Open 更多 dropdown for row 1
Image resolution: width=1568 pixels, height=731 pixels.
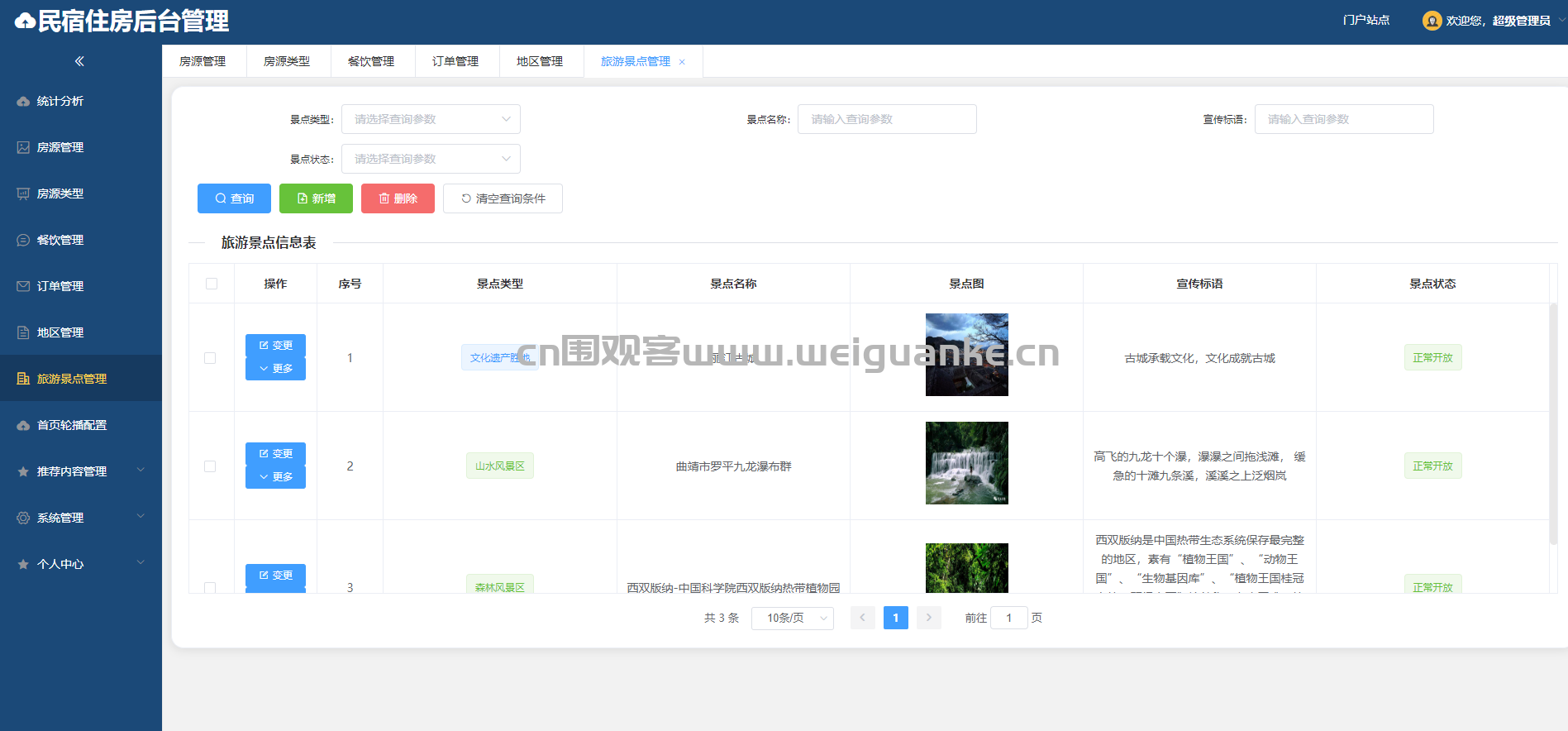tap(275, 369)
